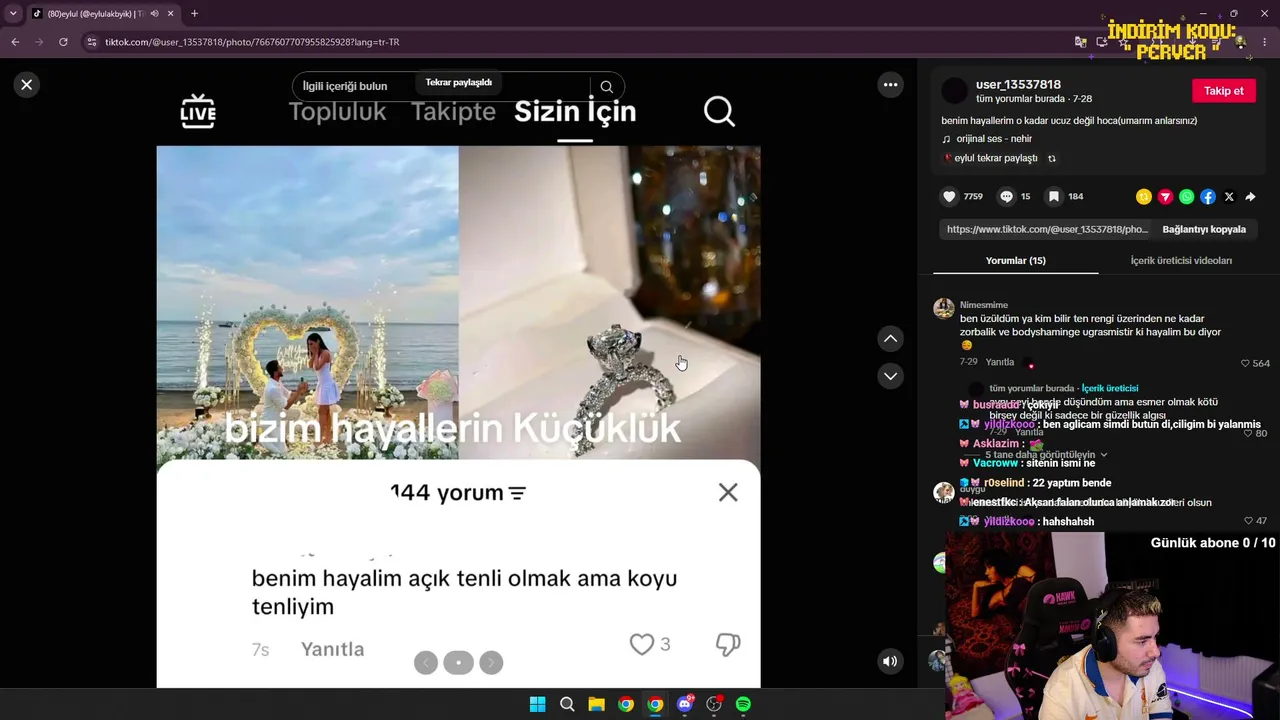
Task: Select the center carousel dot indicator
Action: pos(458,662)
